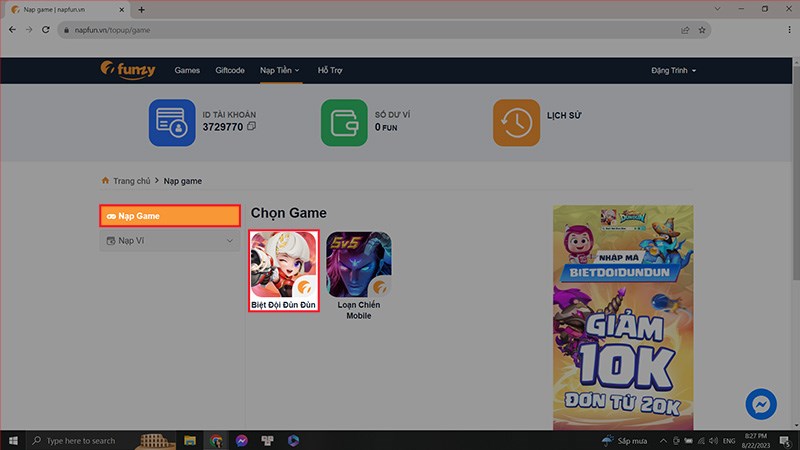This screenshot has width=800, height=450.
Task: Open Messenger from the taskbar
Action: point(242,440)
